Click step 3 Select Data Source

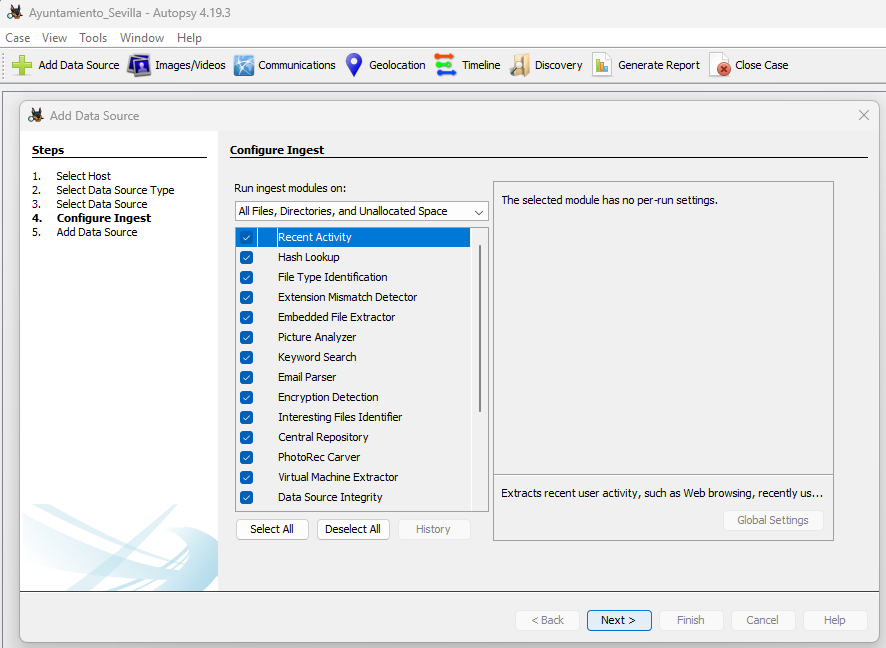[102, 205]
